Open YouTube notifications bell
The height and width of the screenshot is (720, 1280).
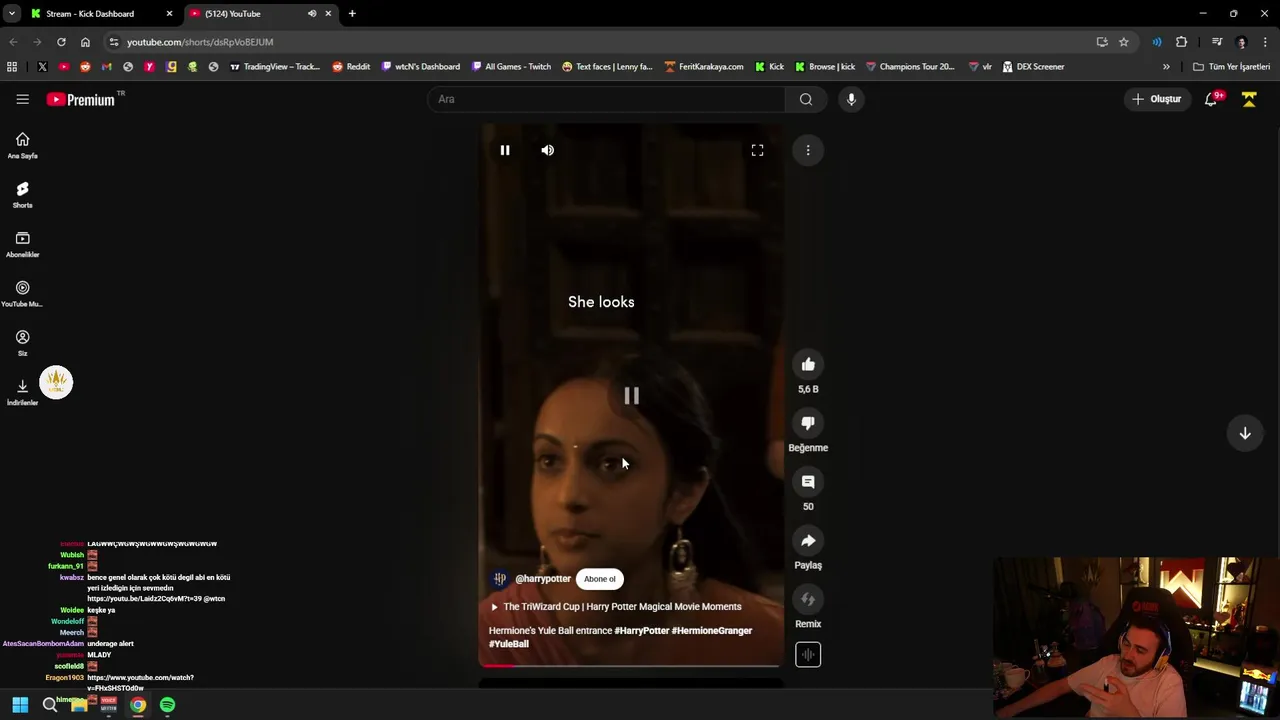pos(1211,99)
